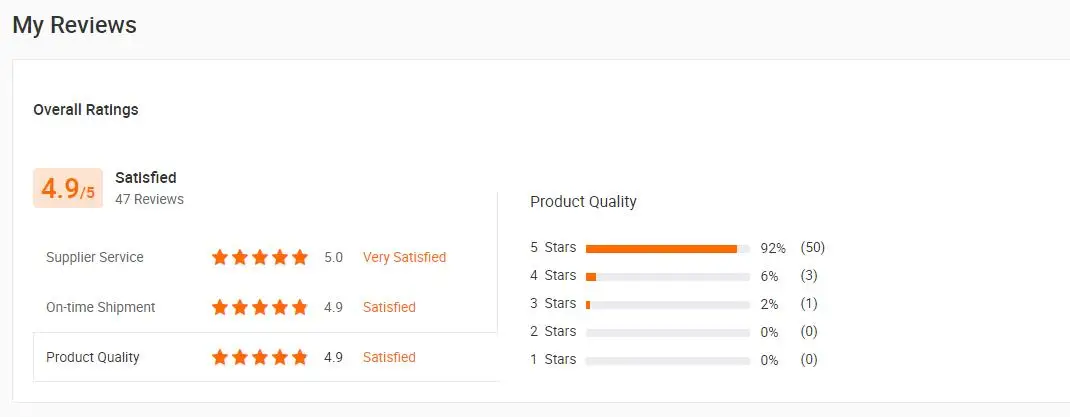Click the 4.9/5 overall rating badge
Viewport: 1070px width, 417px height.
(x=68, y=188)
